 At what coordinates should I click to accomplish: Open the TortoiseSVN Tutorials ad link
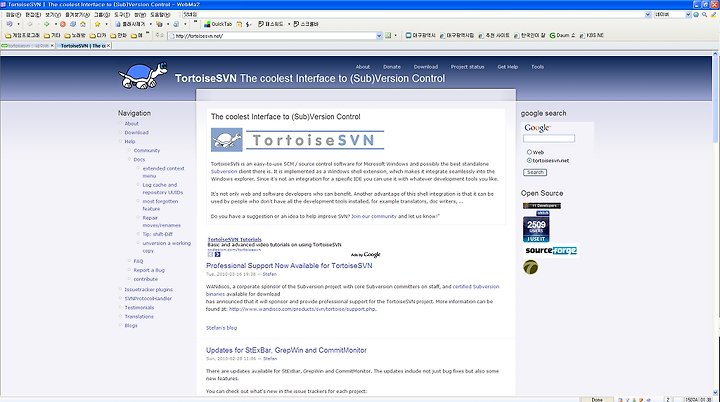[x=234, y=239]
